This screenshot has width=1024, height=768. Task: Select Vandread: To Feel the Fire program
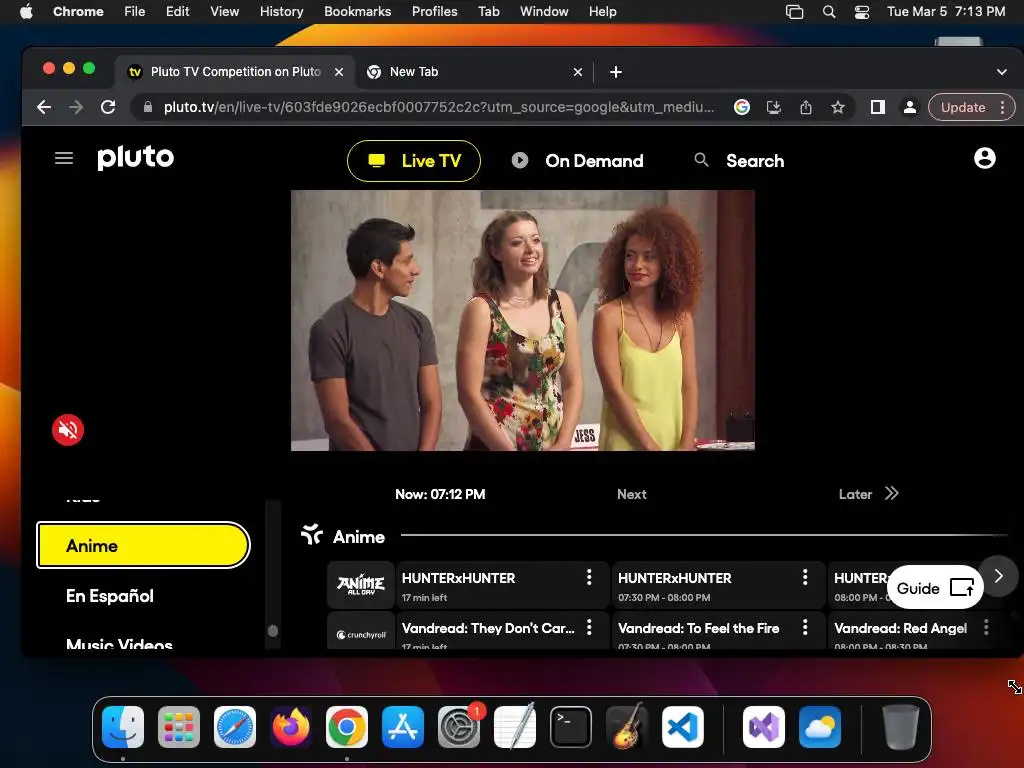tap(716, 631)
